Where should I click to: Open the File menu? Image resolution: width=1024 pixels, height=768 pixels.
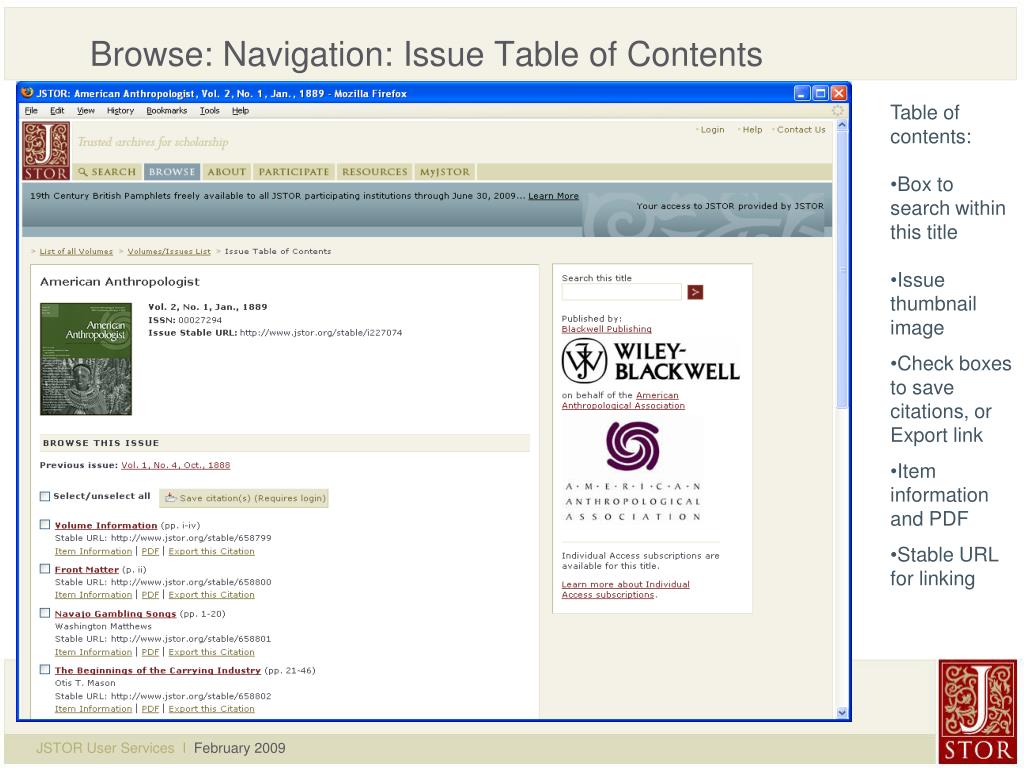coord(31,110)
